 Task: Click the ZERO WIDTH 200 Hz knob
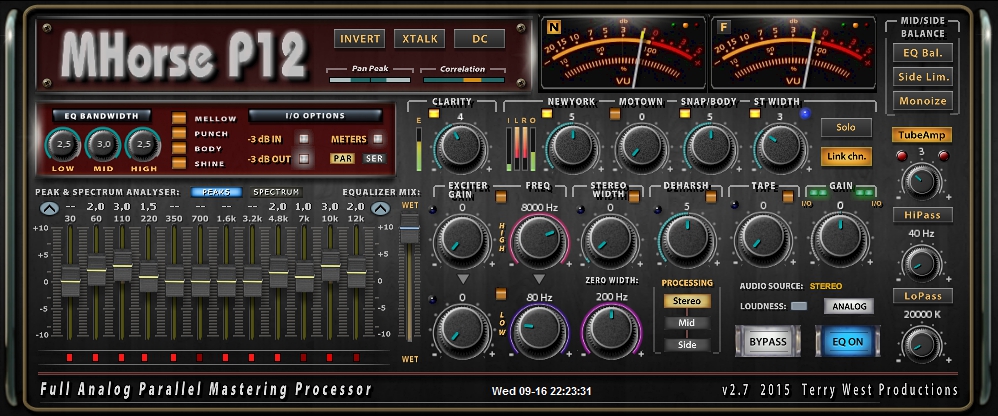click(610, 330)
